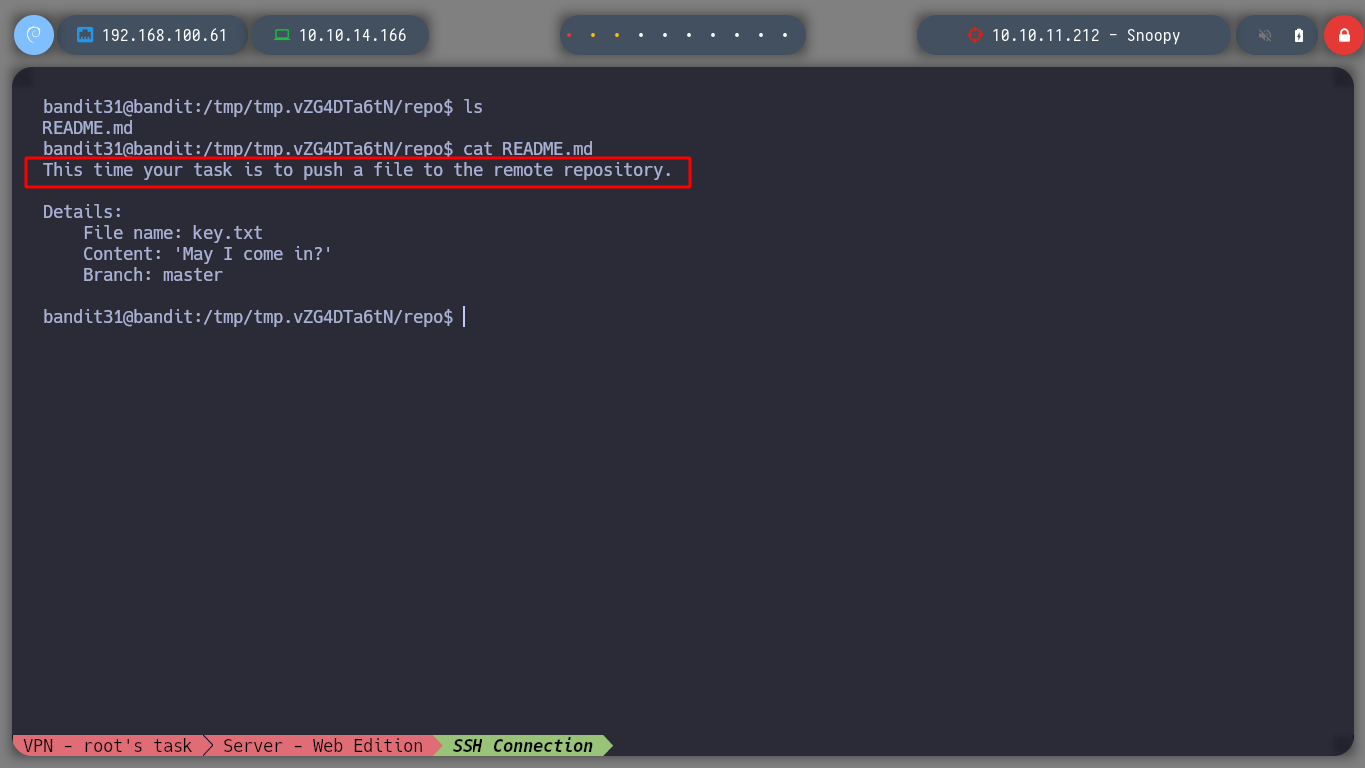Click the red lock screen button
1365x768 pixels.
click(x=1344, y=35)
